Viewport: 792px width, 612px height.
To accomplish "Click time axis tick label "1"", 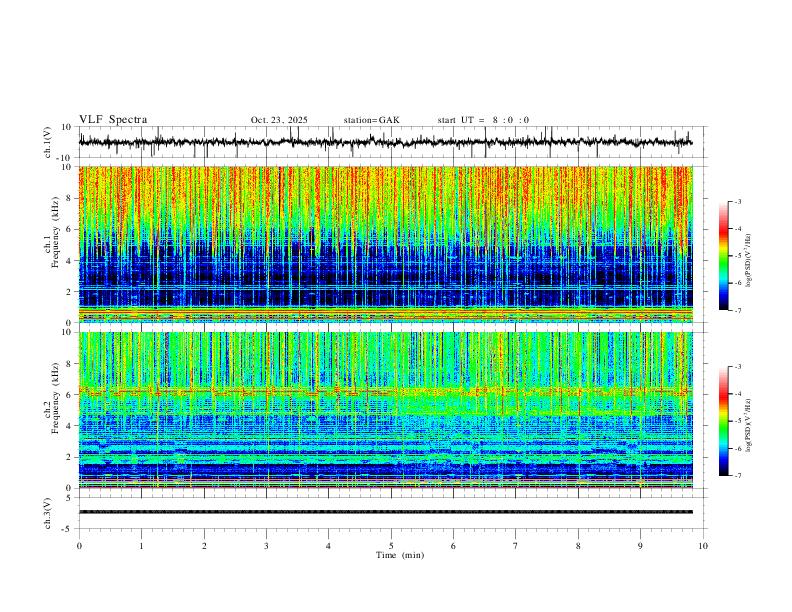I will pos(141,546).
